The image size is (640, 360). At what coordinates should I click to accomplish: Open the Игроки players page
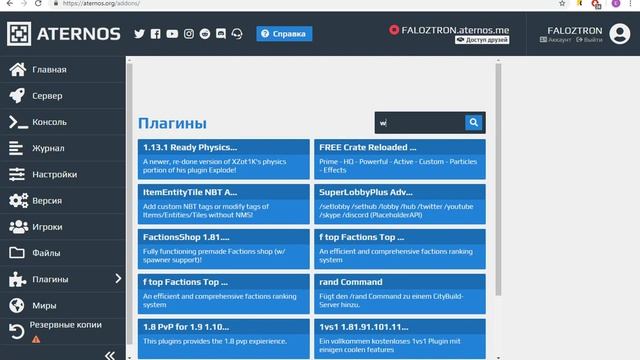(63, 227)
